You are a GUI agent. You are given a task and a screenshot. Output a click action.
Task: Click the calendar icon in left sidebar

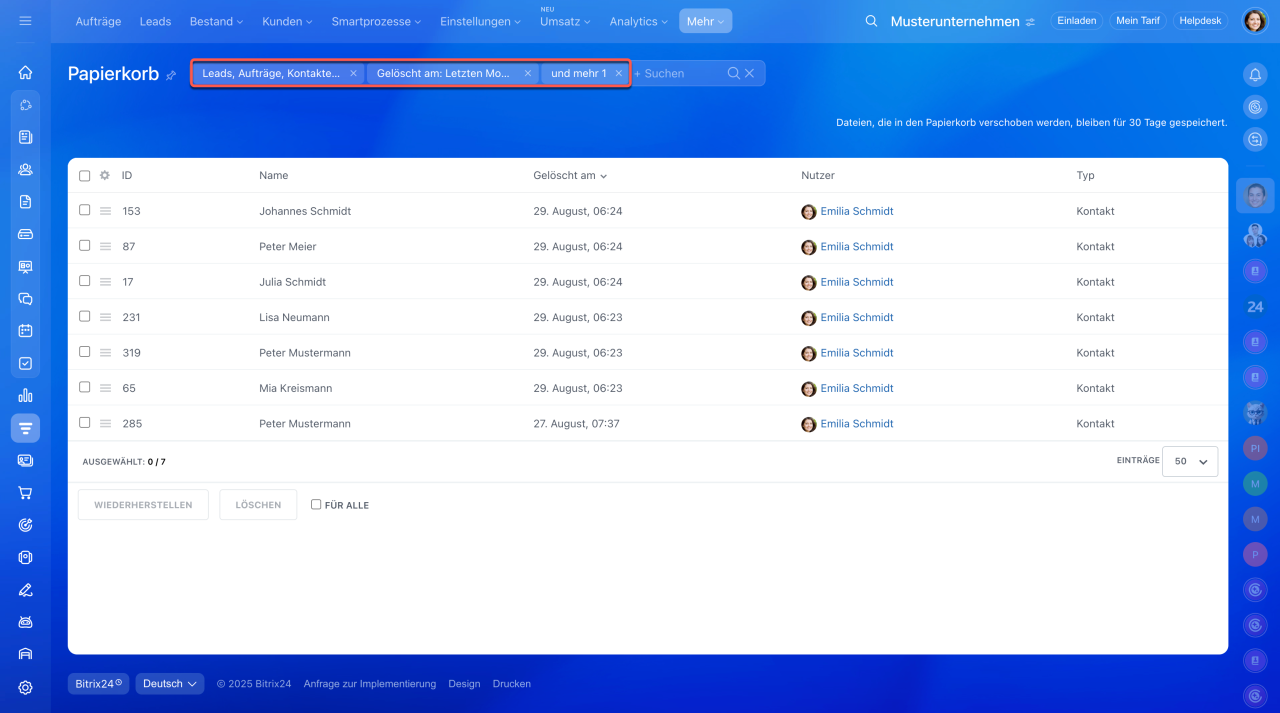[25, 331]
